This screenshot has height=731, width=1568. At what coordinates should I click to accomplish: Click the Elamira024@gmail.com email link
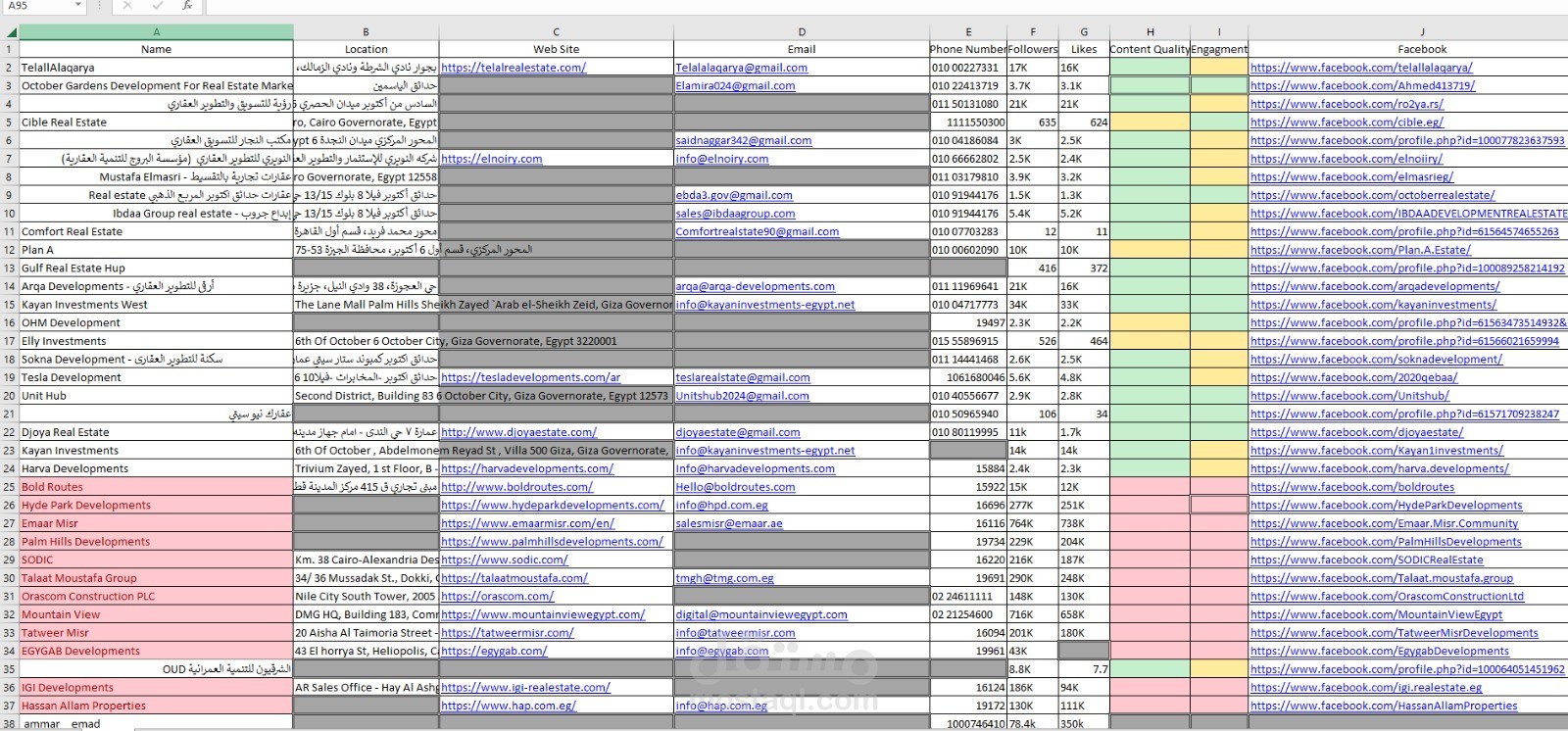(x=735, y=85)
